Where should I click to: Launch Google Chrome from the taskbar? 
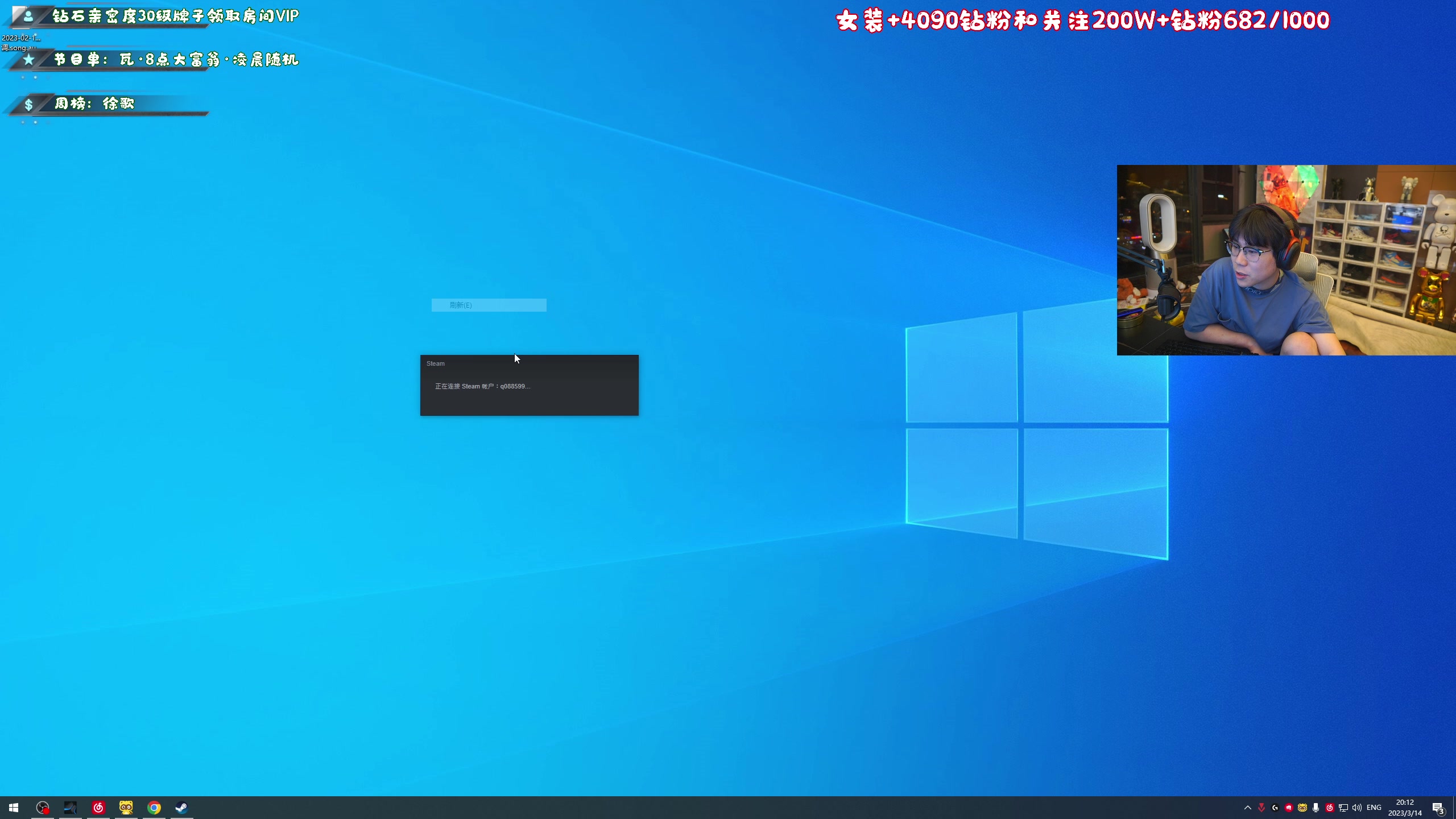point(154,808)
